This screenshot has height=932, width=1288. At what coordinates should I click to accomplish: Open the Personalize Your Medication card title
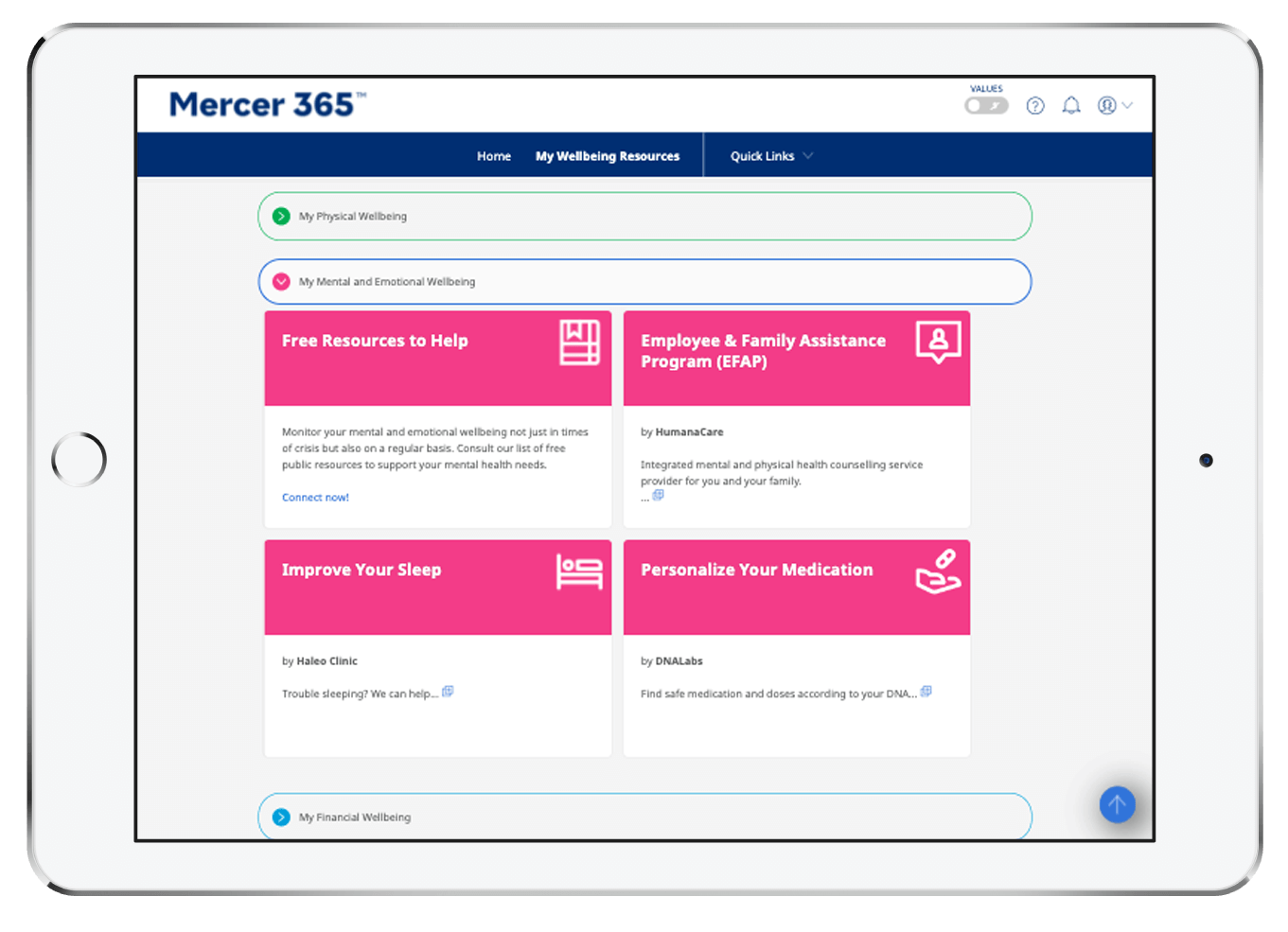(x=757, y=570)
